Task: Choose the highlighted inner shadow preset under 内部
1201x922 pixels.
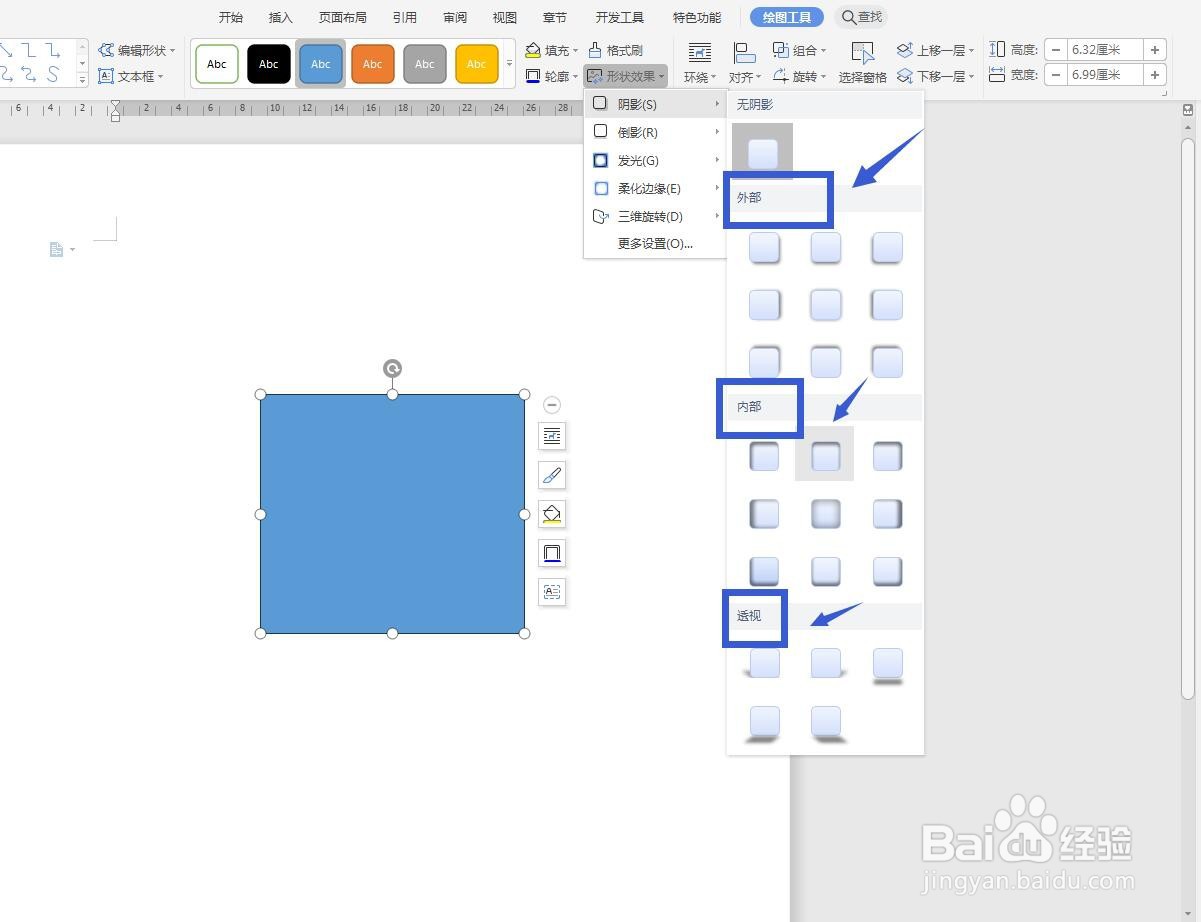Action: [825, 456]
